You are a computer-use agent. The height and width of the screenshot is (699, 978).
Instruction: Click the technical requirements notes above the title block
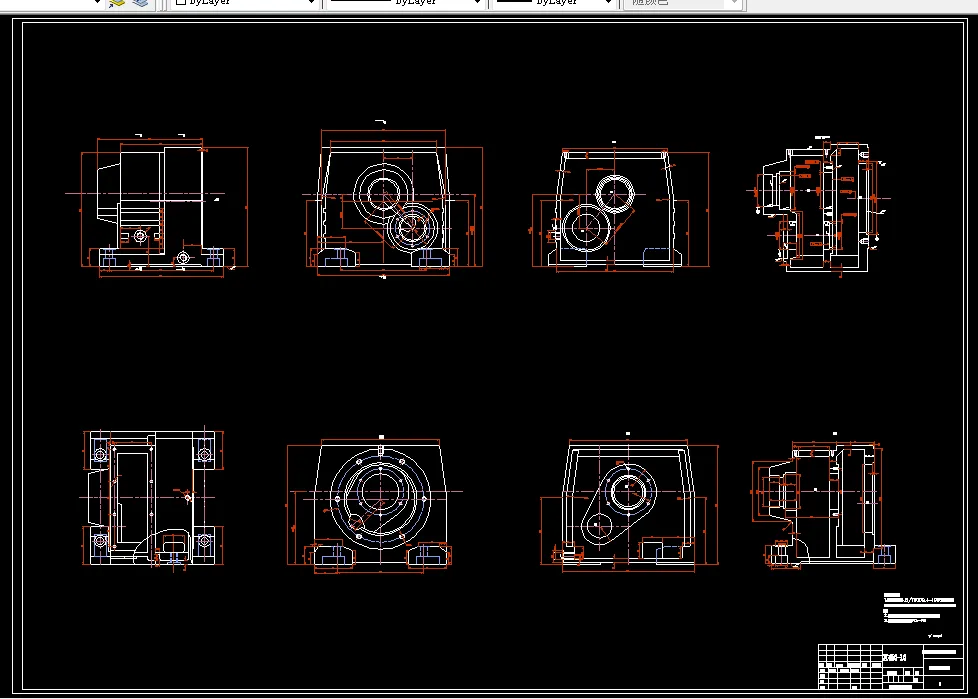[919, 609]
